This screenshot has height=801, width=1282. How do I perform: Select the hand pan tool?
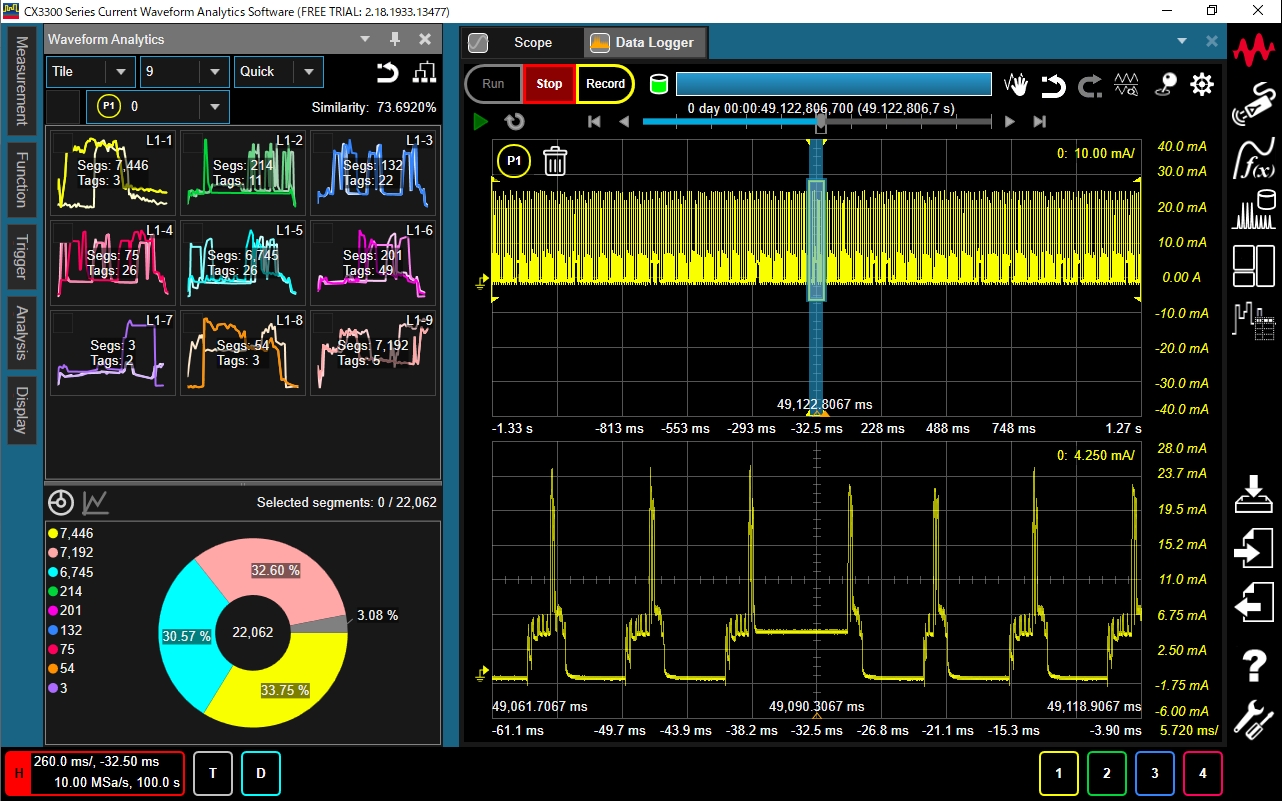click(x=1016, y=85)
